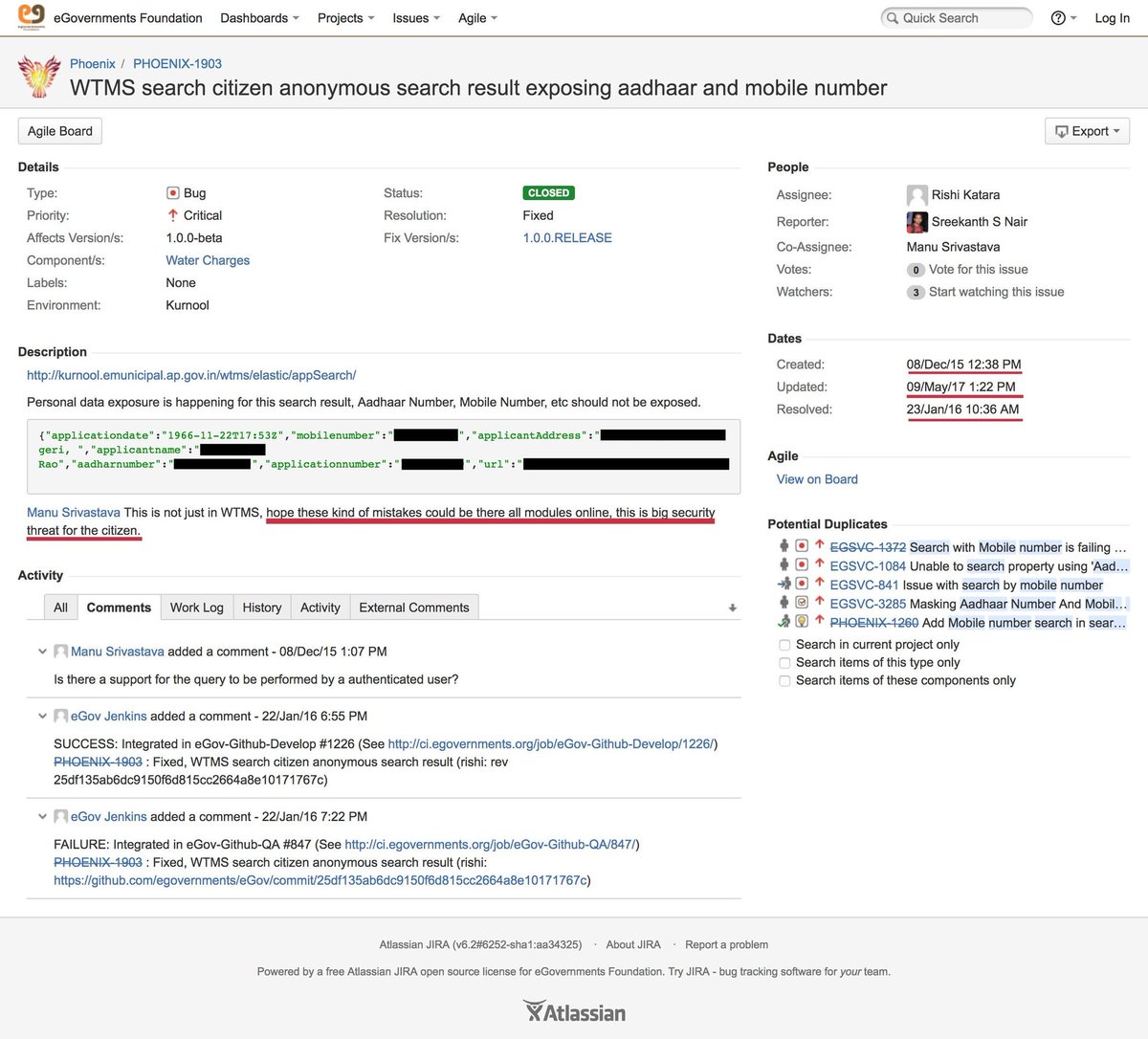Click Manu Srivastava's comment avatar
This screenshot has height=1039, width=1148.
click(60, 652)
